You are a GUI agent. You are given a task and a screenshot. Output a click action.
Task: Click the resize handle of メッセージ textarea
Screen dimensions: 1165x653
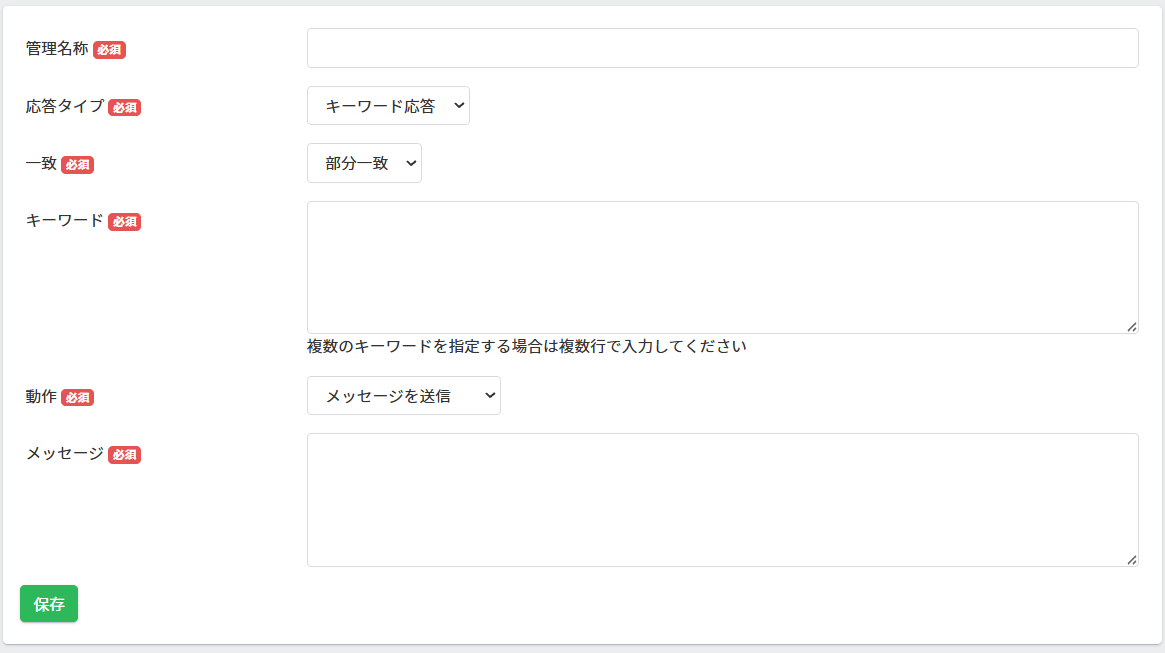[x=1131, y=559]
